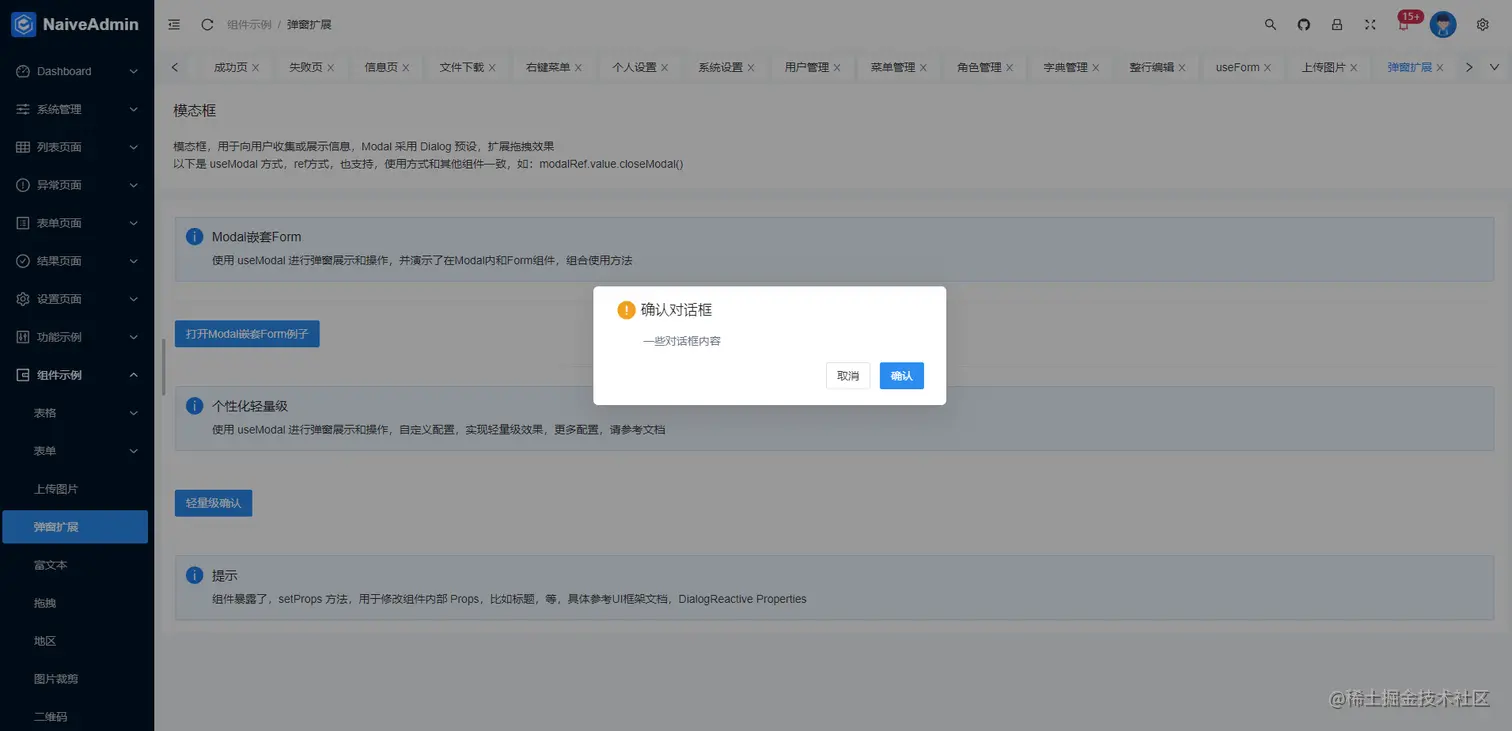Click the 轻量级确认 button
This screenshot has width=1512, height=731.
pos(213,503)
